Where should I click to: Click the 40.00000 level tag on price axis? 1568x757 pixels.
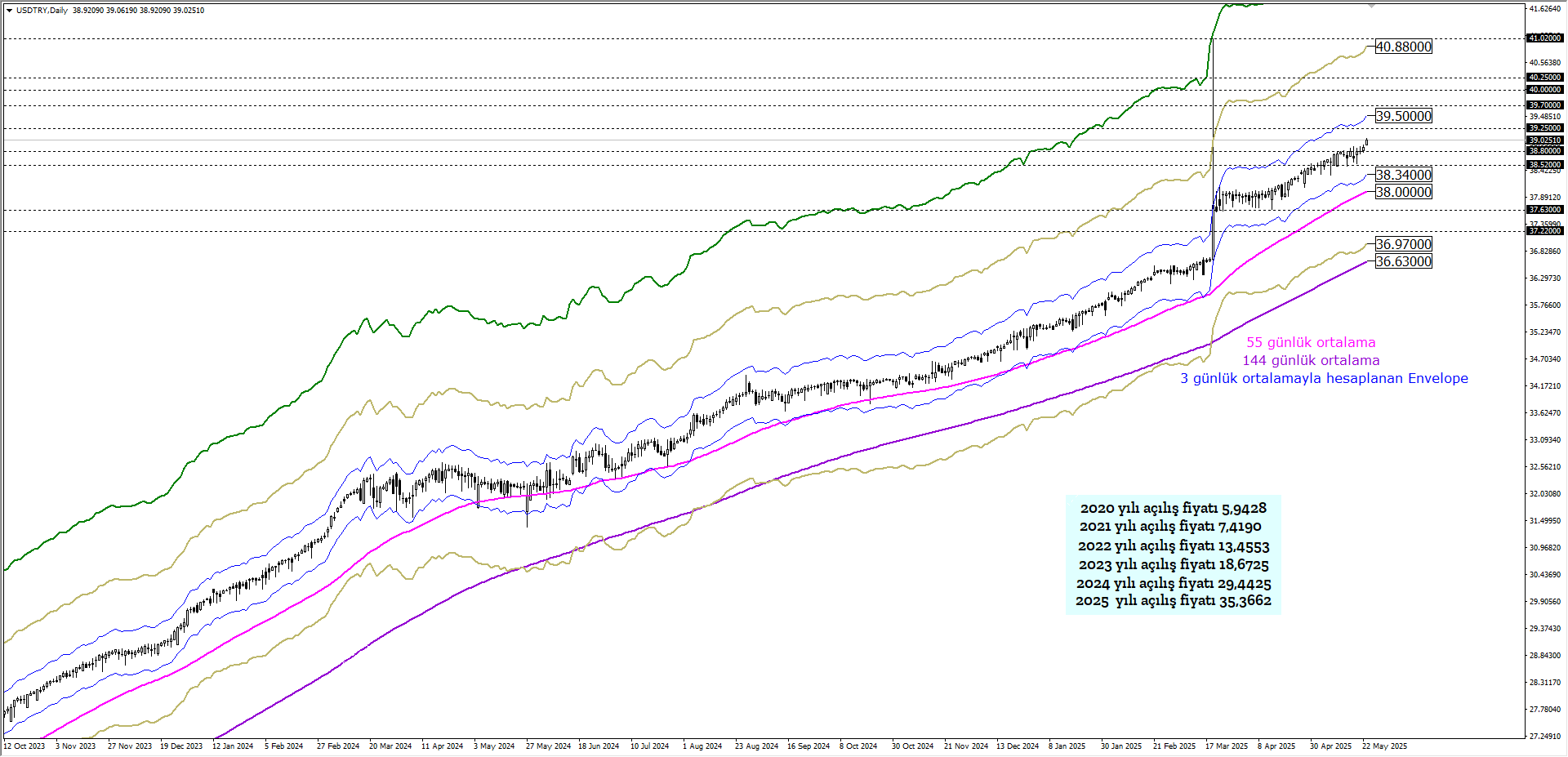(x=1544, y=90)
